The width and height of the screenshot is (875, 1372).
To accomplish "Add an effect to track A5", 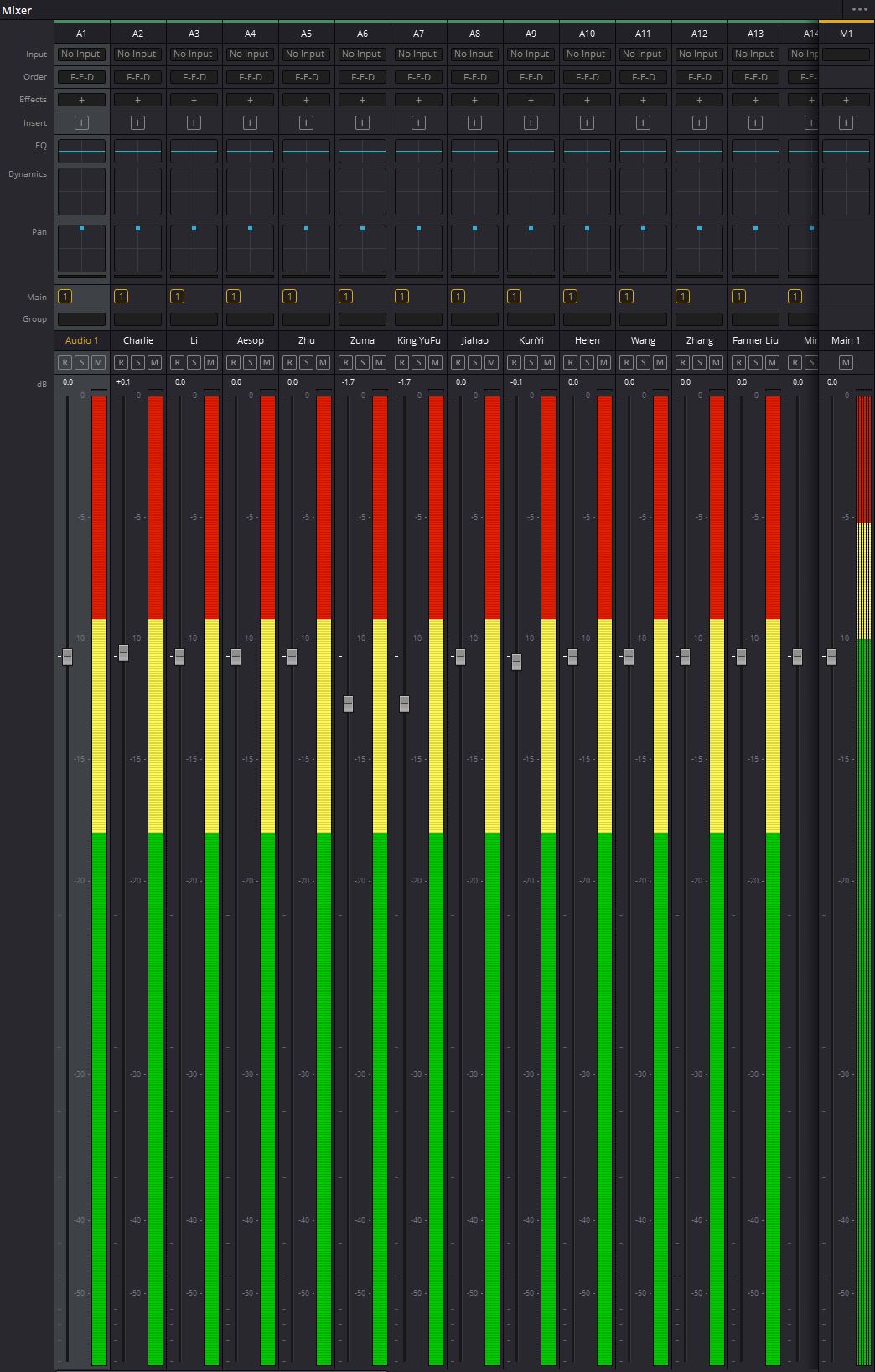I will (306, 100).
